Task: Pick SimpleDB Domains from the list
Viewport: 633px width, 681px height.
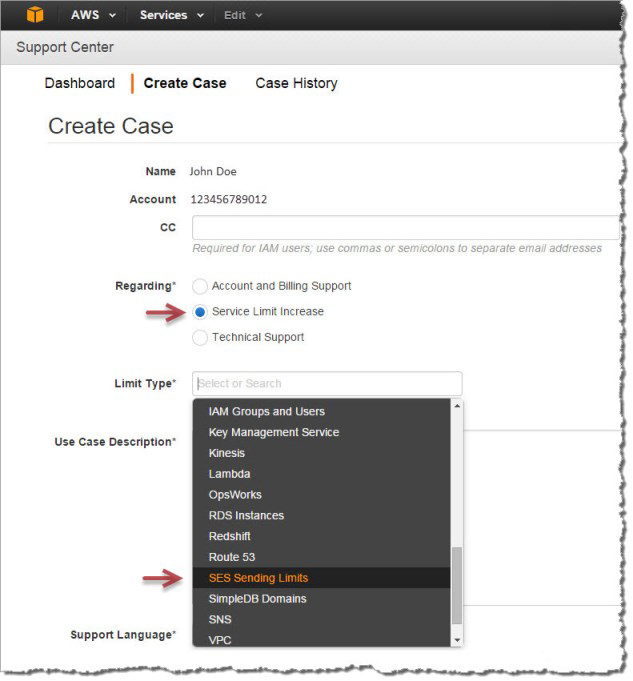Action: 321,599
